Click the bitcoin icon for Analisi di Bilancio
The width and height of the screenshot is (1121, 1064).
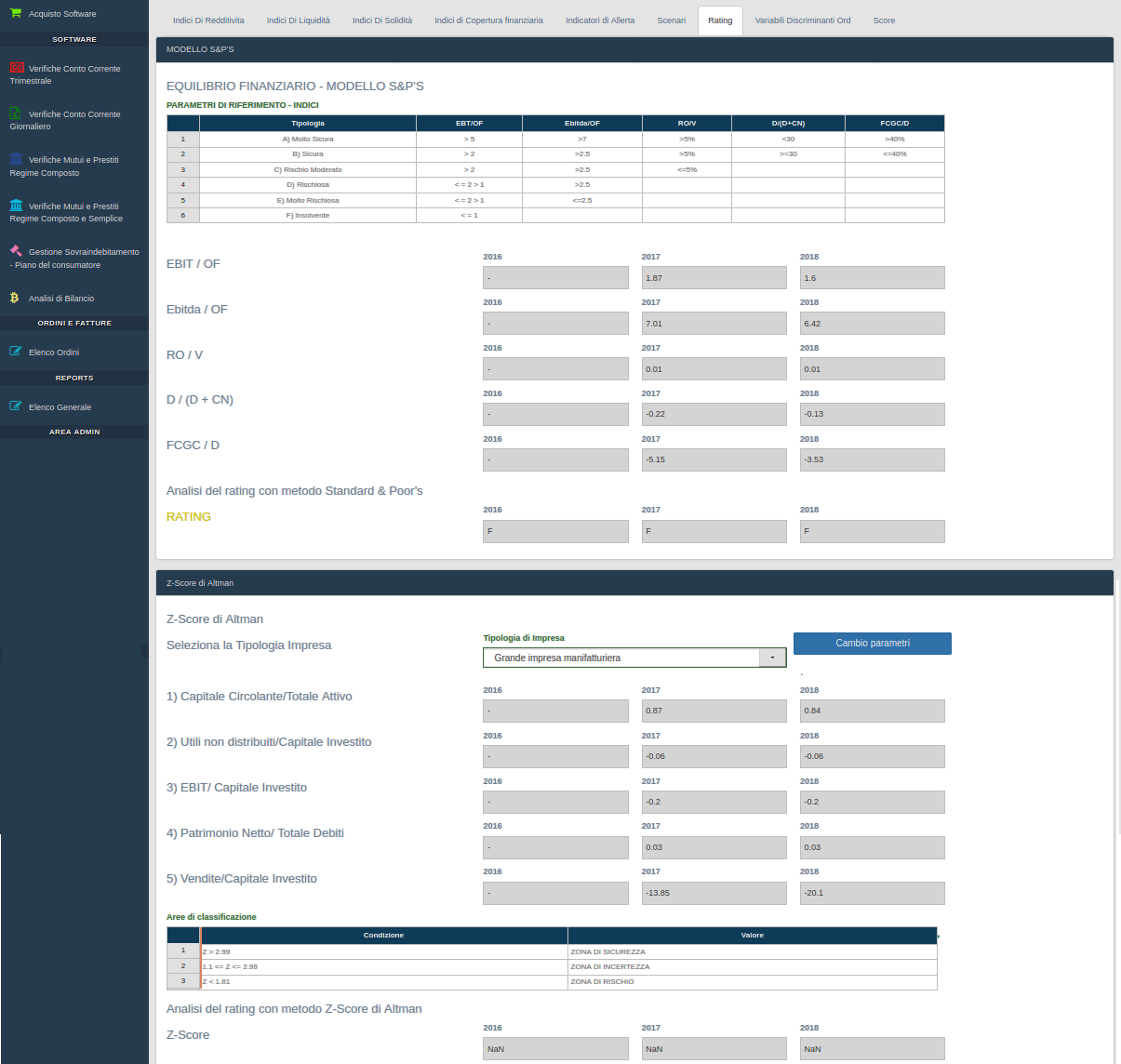[x=15, y=298]
